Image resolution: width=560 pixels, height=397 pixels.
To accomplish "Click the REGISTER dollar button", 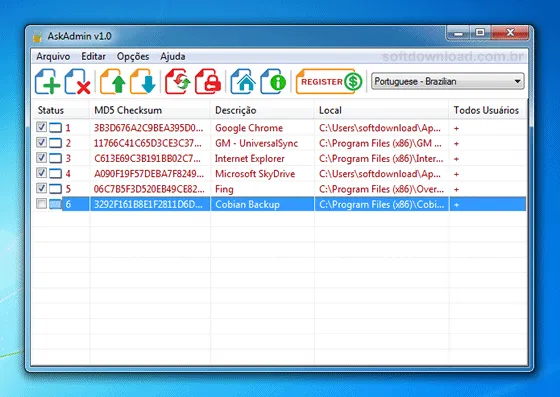I will 329,82.
